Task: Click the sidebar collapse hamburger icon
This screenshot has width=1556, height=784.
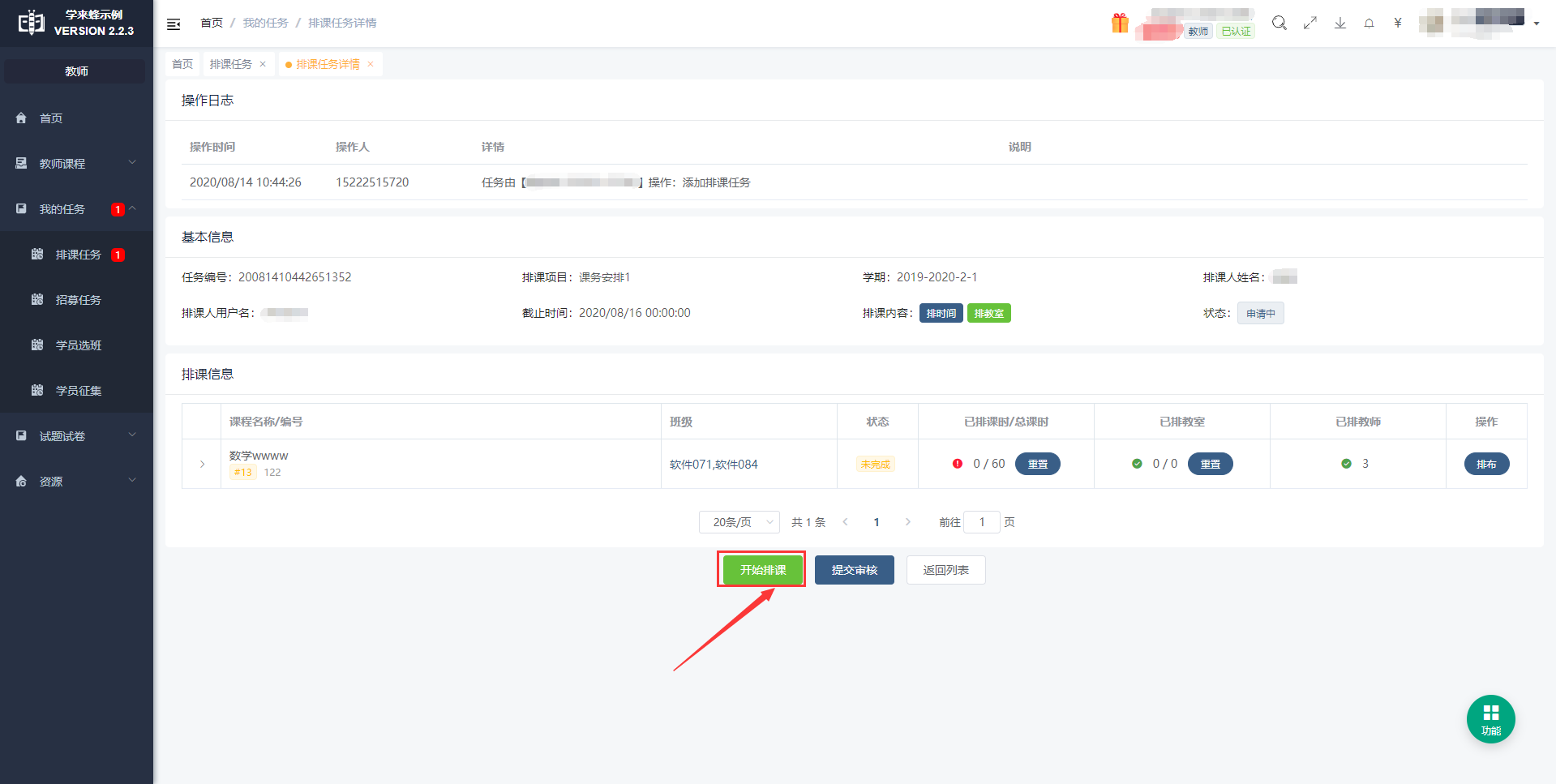Action: click(174, 24)
